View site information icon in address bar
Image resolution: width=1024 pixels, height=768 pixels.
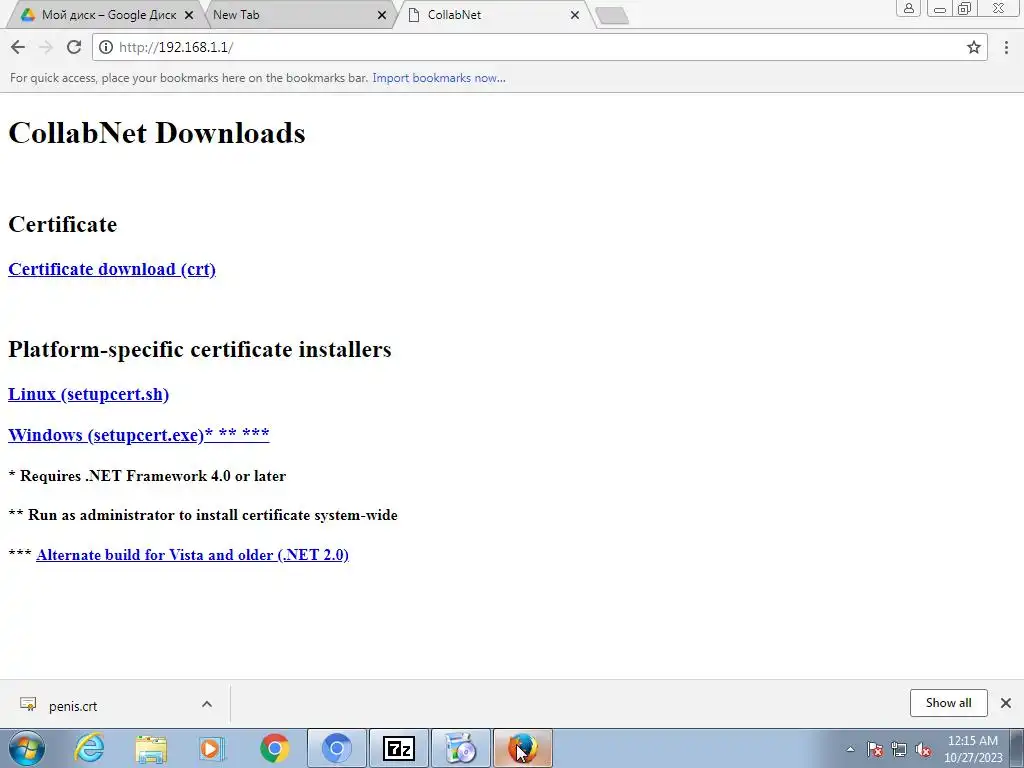point(106,47)
